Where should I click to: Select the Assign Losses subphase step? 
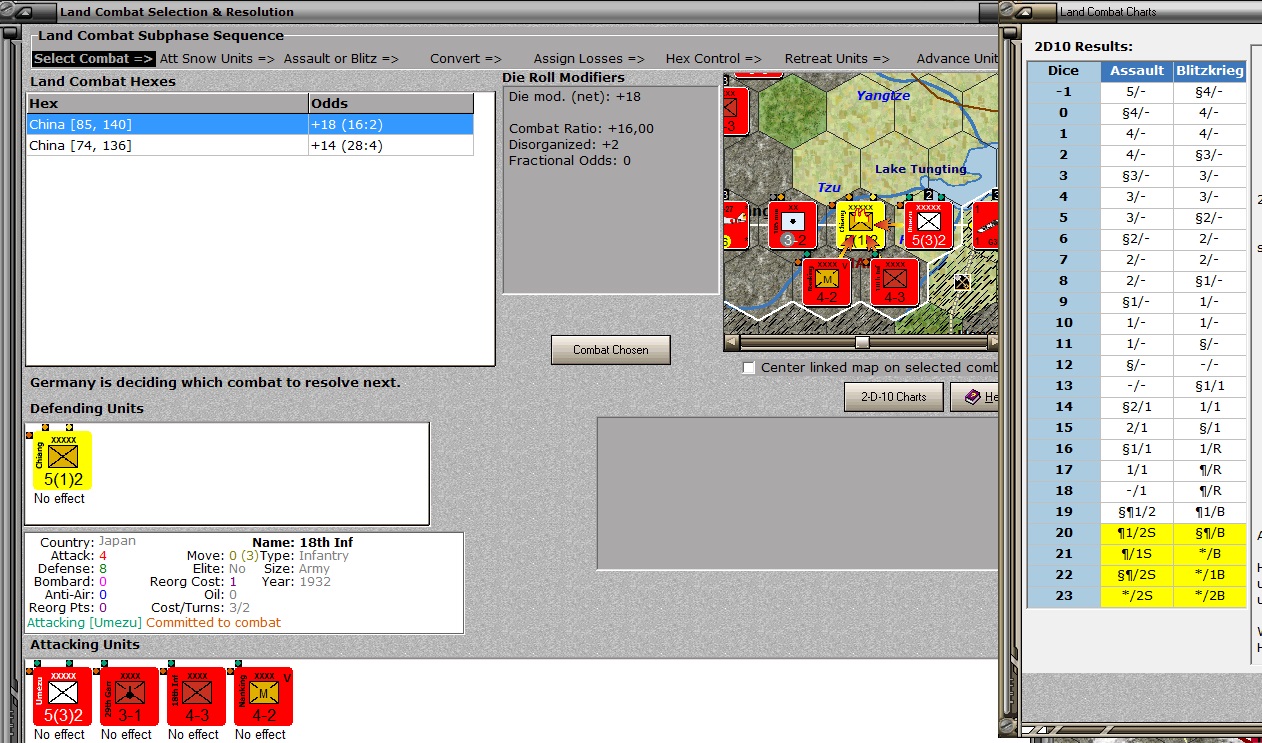(588, 59)
